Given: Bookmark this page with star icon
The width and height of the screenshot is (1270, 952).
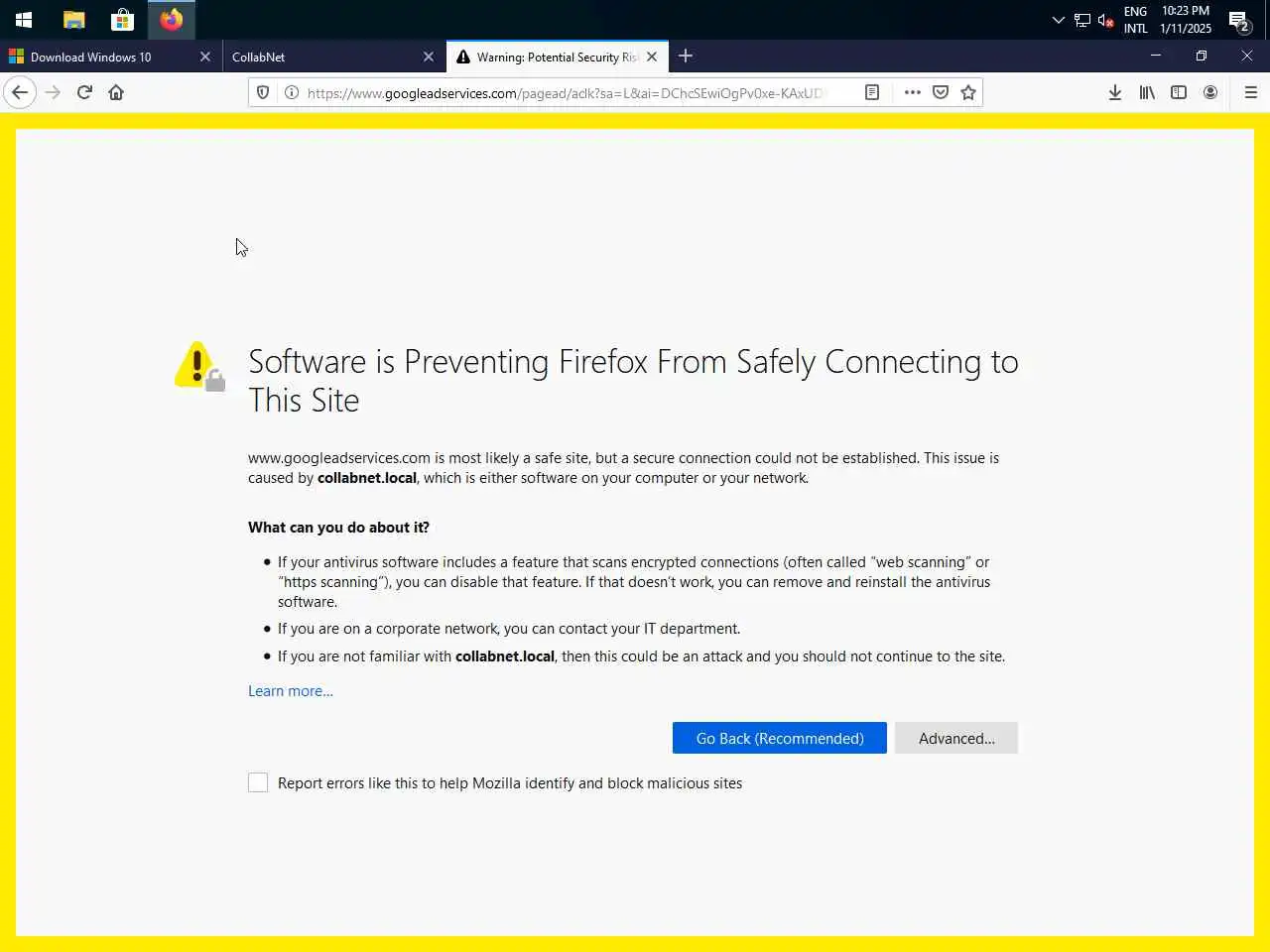Looking at the screenshot, I should [x=968, y=92].
